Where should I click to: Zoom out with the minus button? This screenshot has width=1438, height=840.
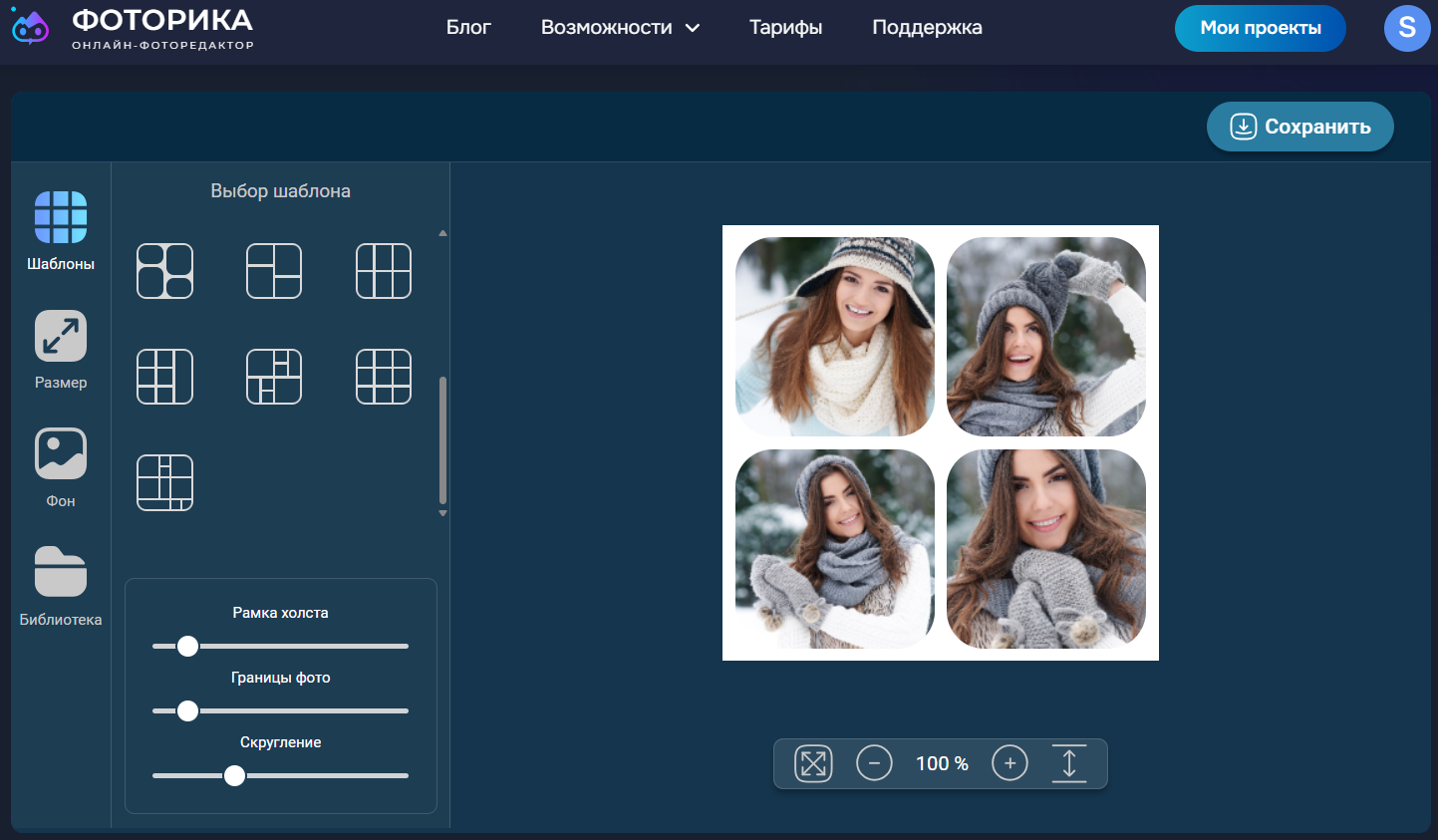[874, 764]
